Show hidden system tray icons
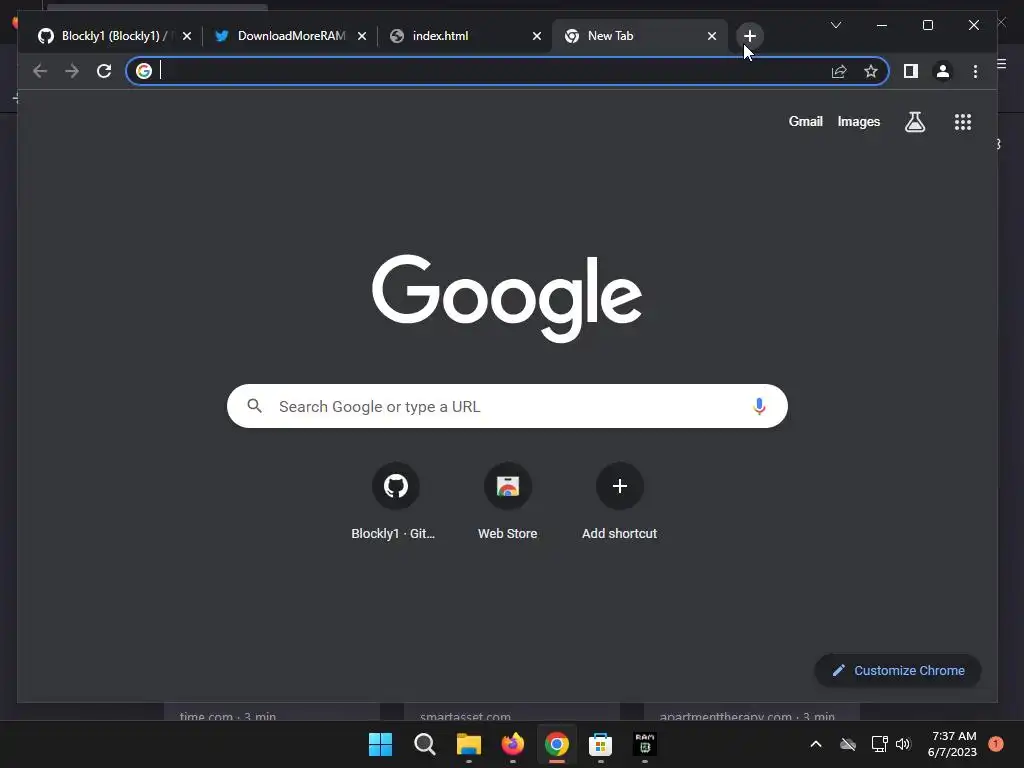 coord(816,744)
